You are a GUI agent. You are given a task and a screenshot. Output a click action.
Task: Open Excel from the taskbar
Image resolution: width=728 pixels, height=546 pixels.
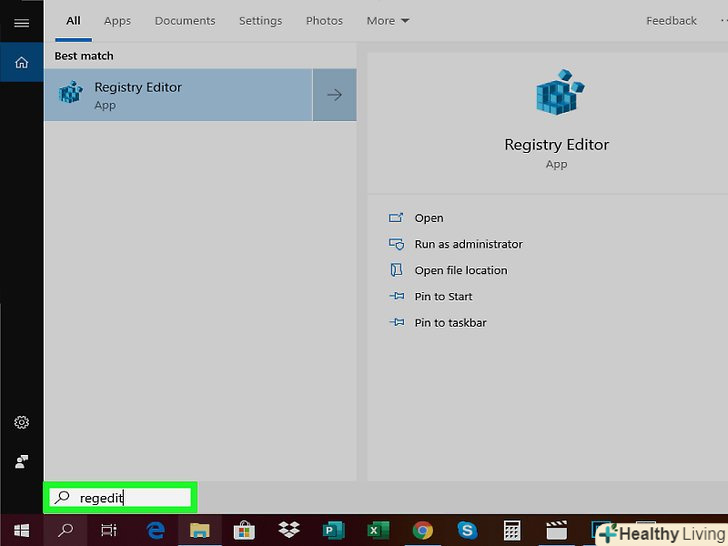(378, 530)
